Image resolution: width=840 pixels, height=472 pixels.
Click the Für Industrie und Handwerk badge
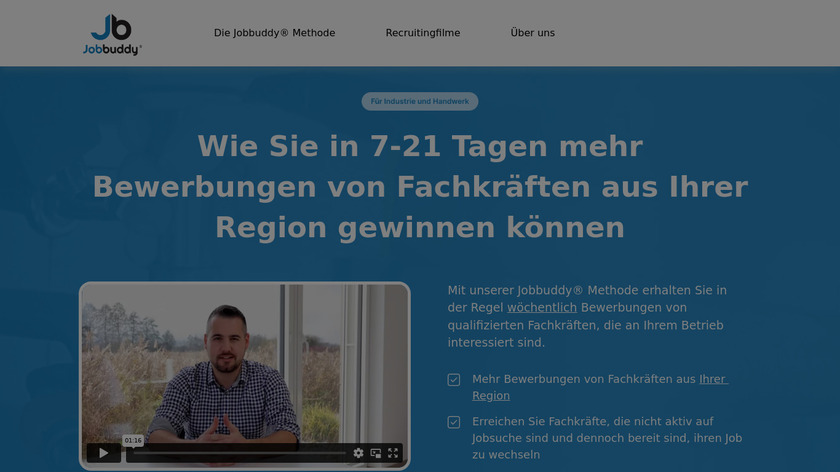pos(419,101)
